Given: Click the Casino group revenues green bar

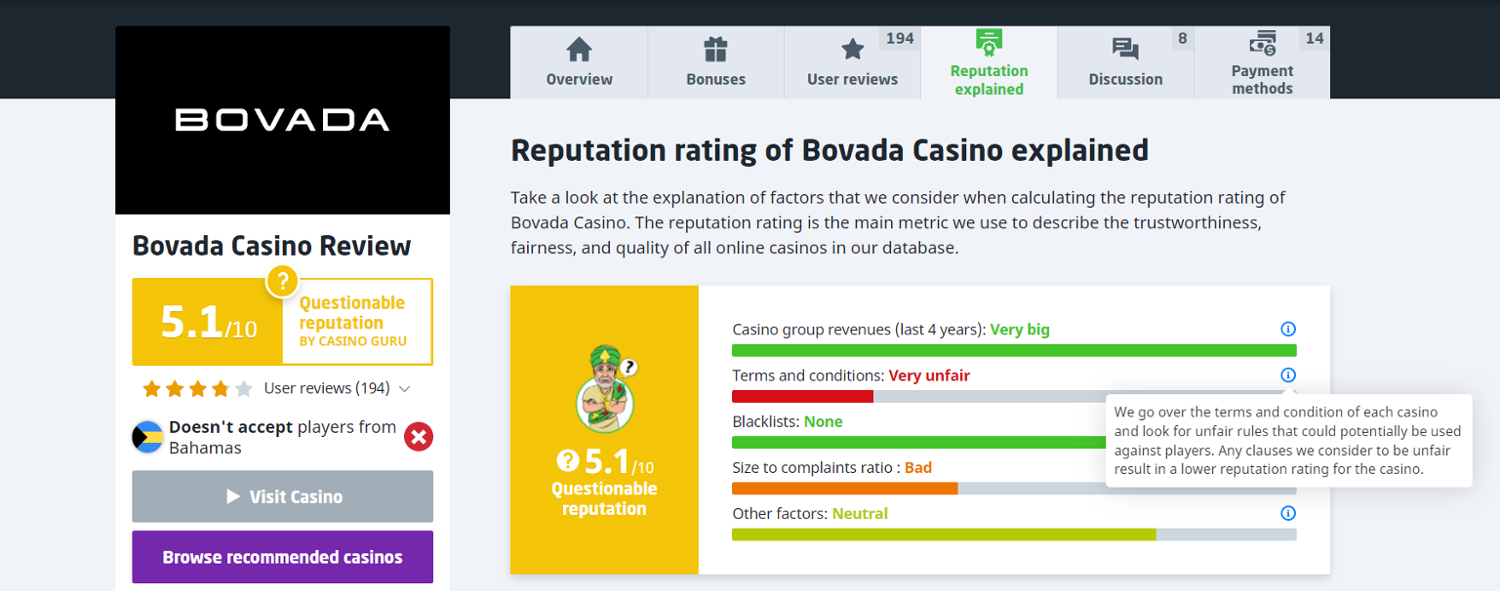Looking at the screenshot, I should 1013,351.
